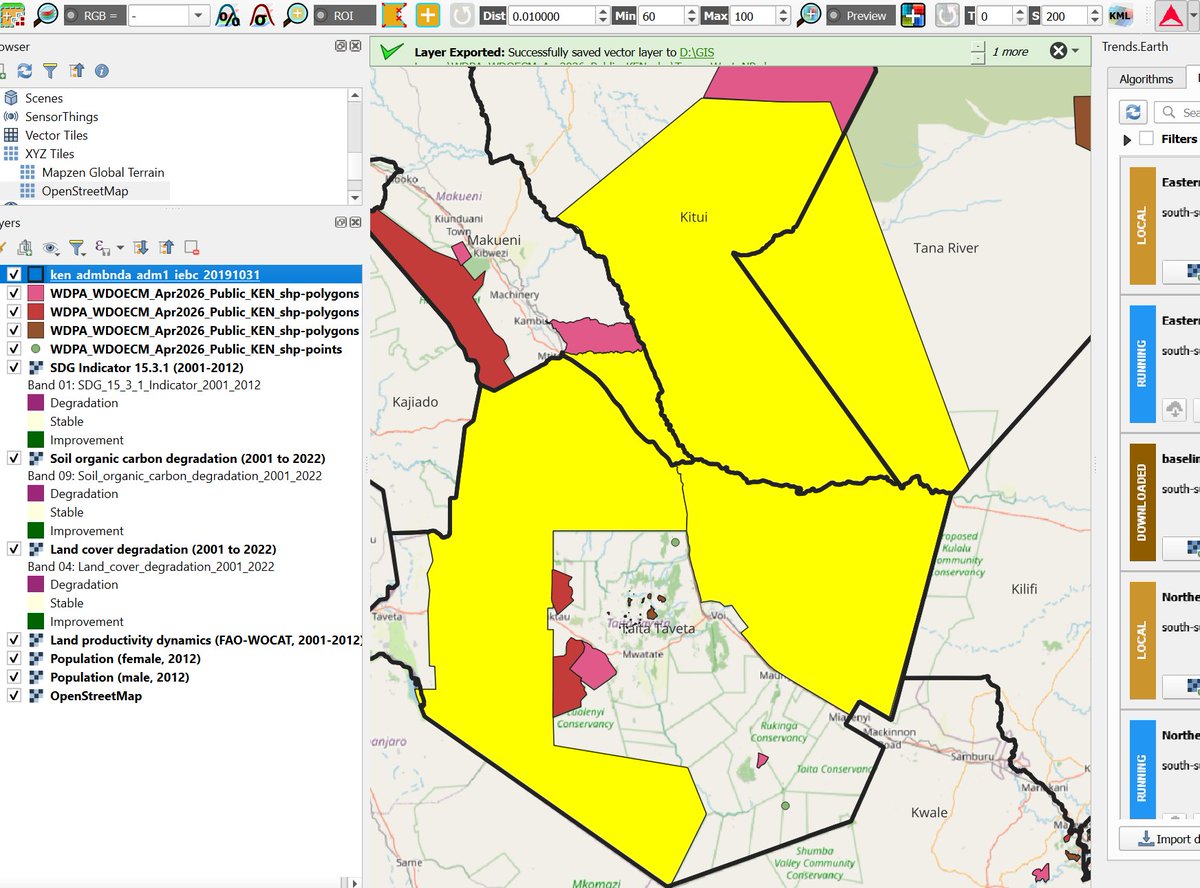Viewport: 1200px width, 888px height.
Task: Toggle the Preview button in toolbar
Action: (859, 16)
